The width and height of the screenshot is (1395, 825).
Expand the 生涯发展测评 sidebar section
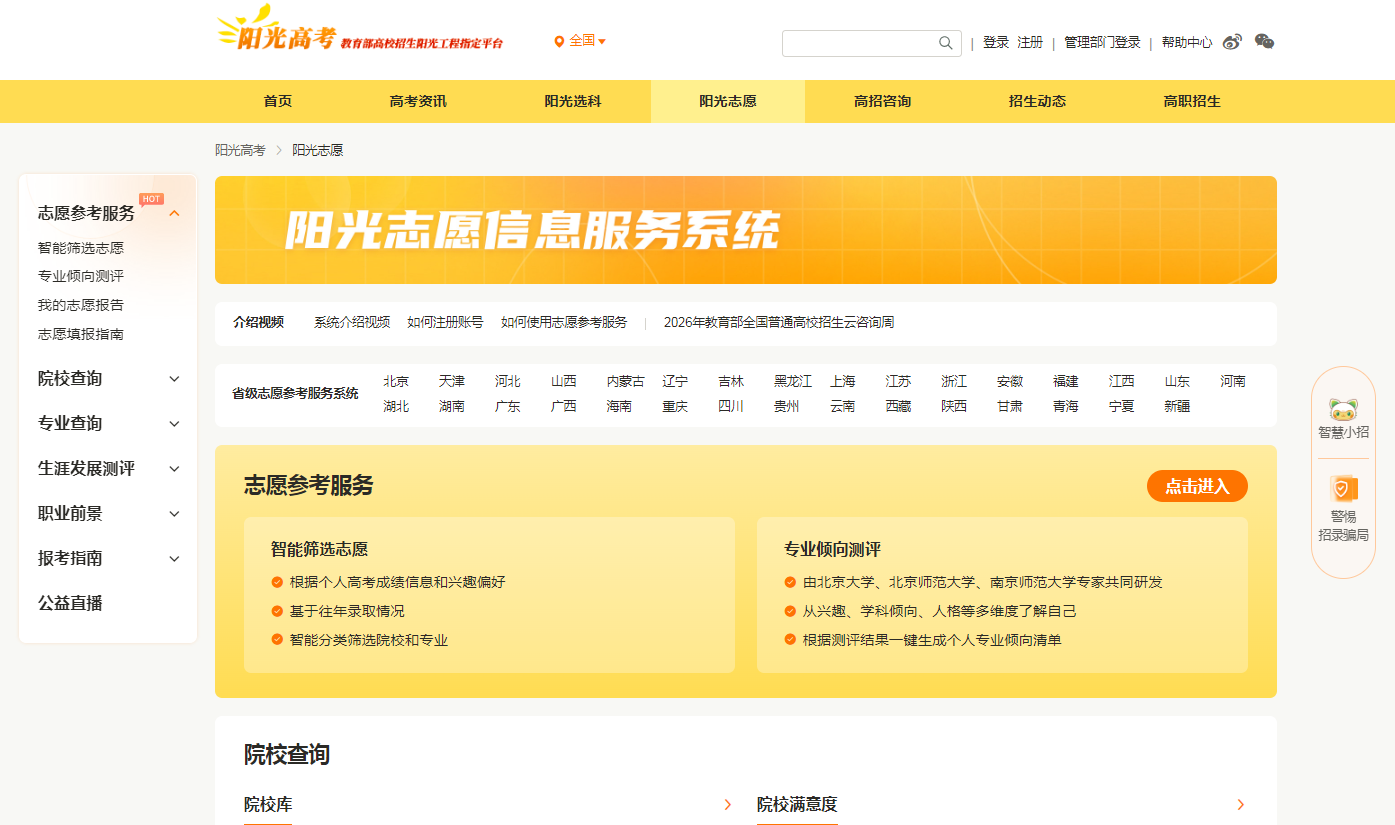tap(174, 469)
